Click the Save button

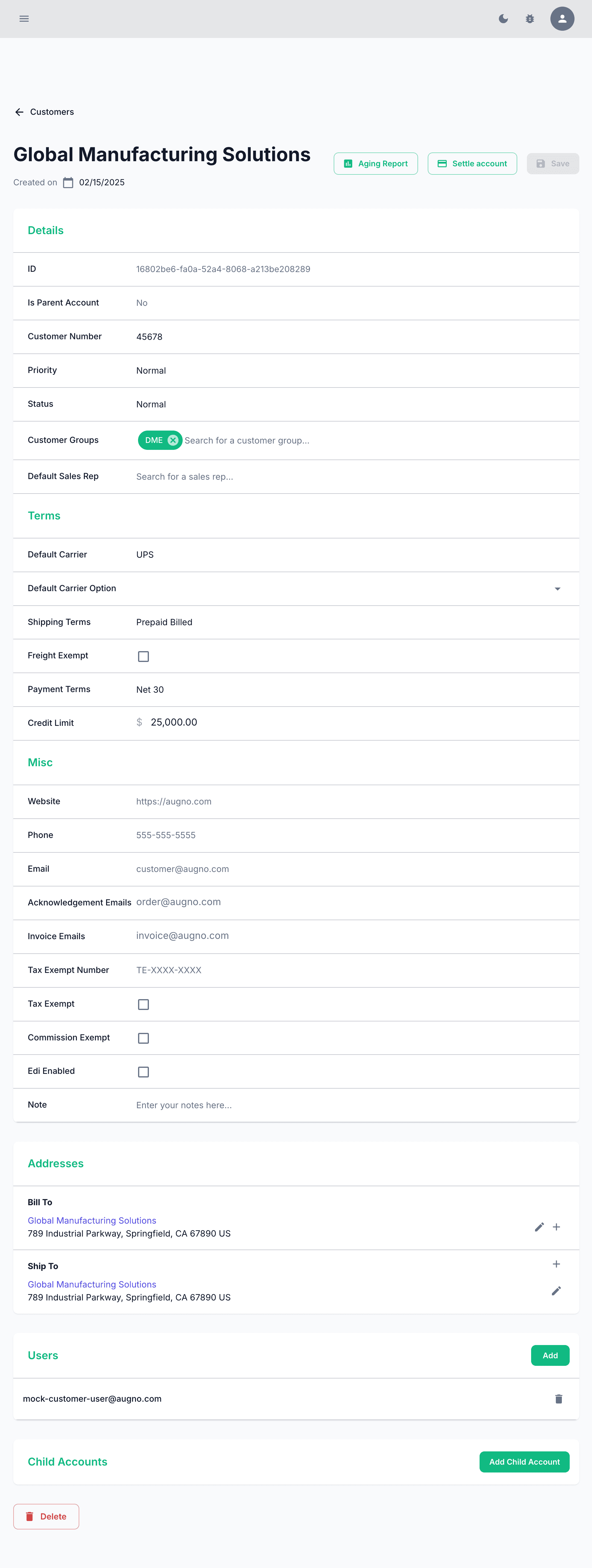click(553, 164)
